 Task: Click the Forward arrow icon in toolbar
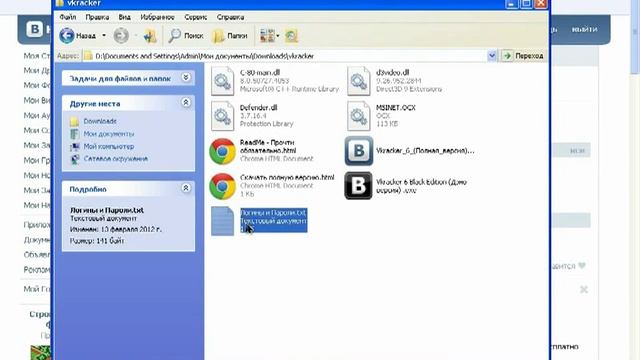click(121, 36)
